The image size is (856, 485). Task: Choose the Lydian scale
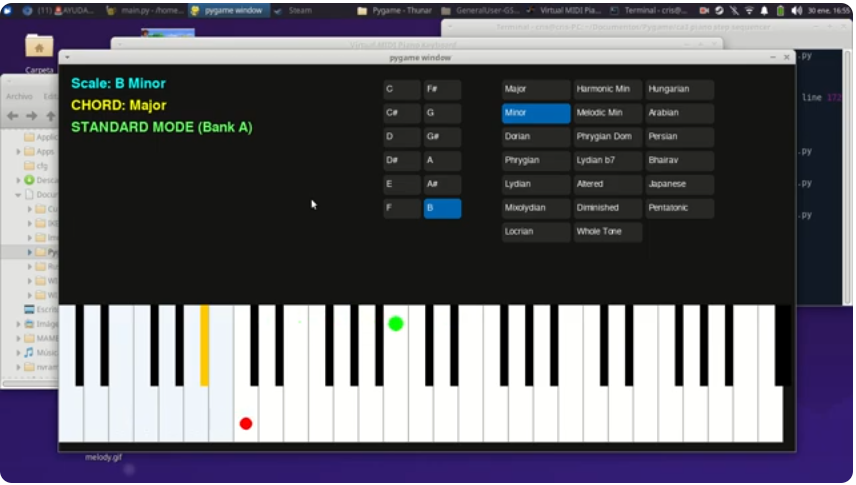click(x=536, y=184)
